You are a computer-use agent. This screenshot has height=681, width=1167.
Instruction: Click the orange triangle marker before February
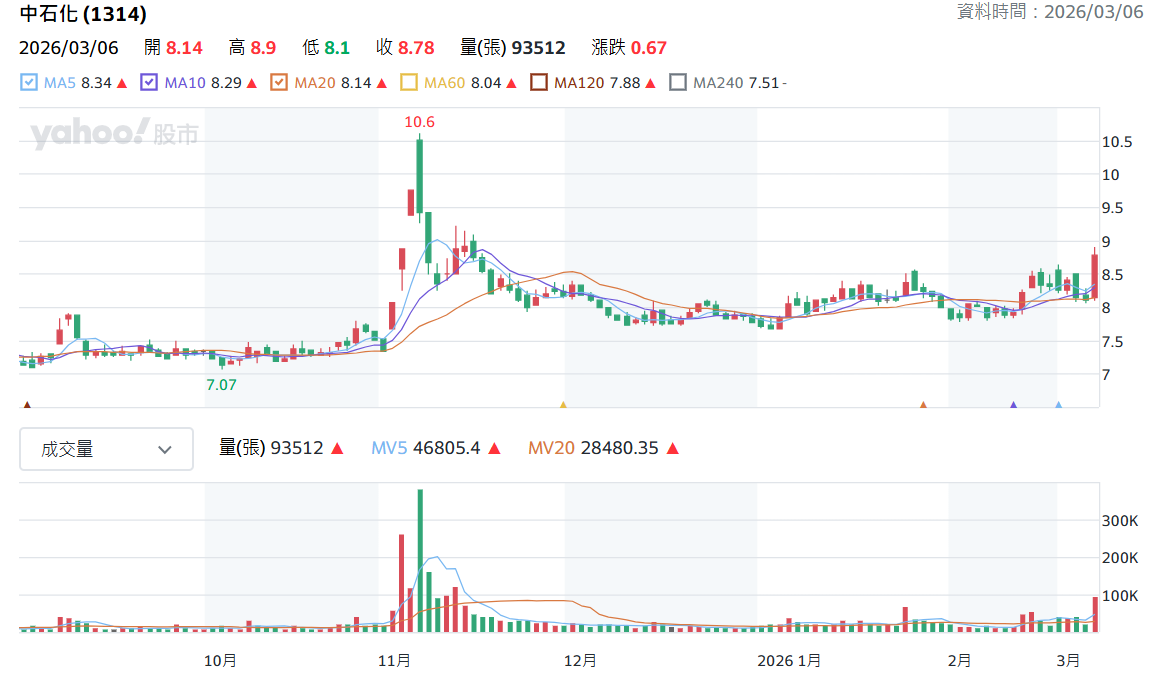(x=924, y=405)
